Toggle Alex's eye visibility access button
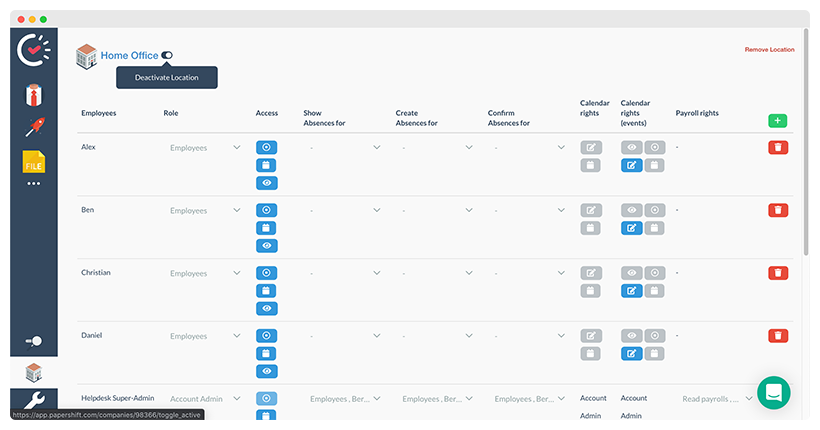Screen dimensions: 820x430 pyautogui.click(x=267, y=183)
